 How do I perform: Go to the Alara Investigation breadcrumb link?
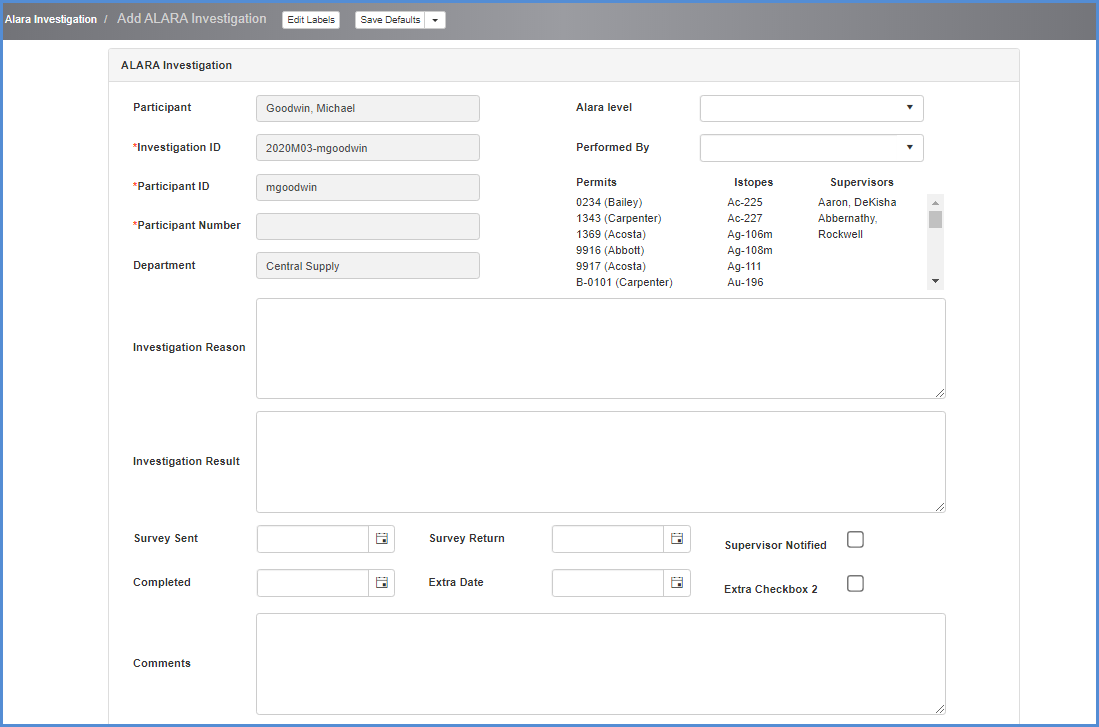(50, 20)
